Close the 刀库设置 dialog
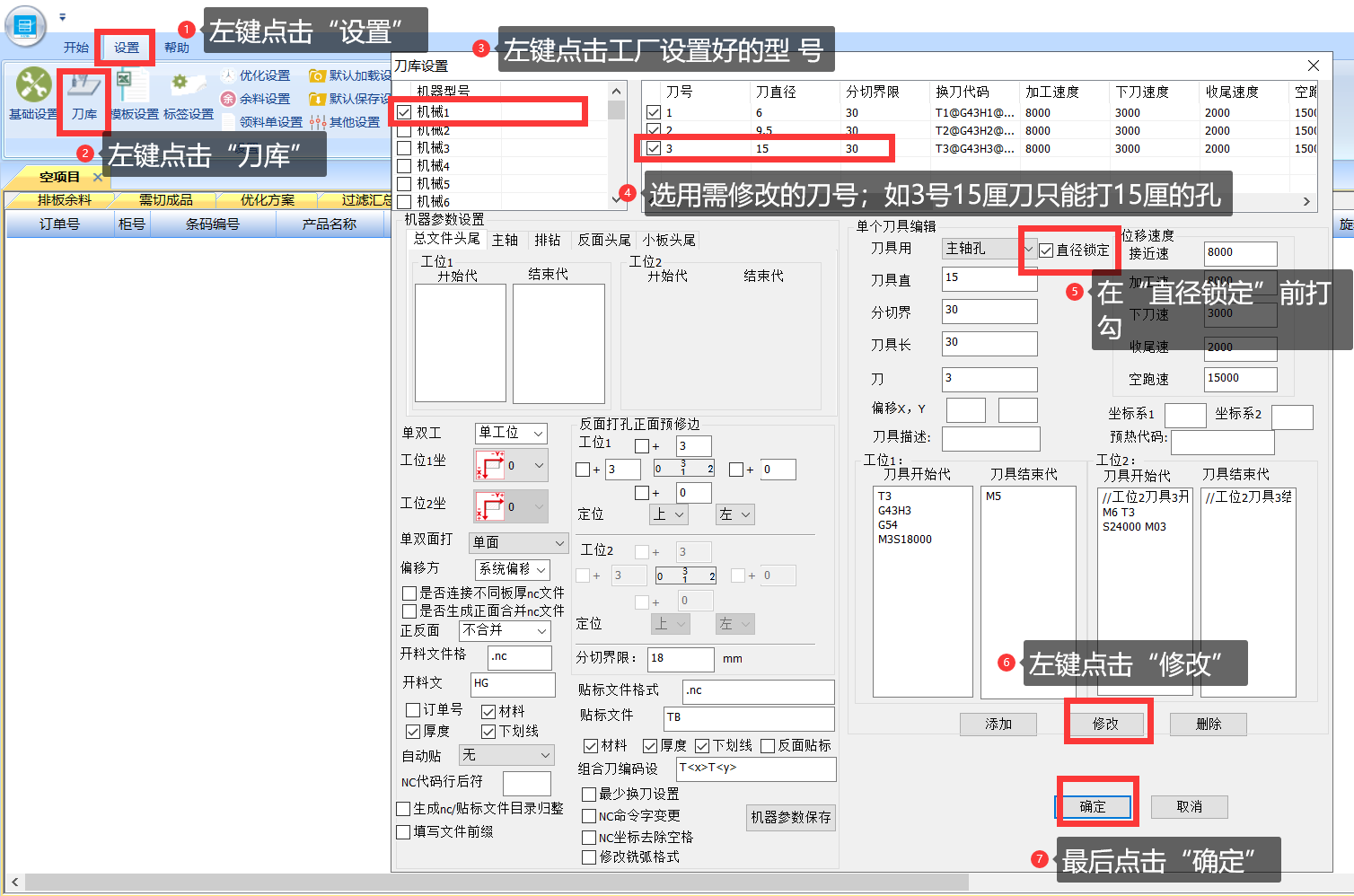The image size is (1354, 896). click(x=1314, y=66)
